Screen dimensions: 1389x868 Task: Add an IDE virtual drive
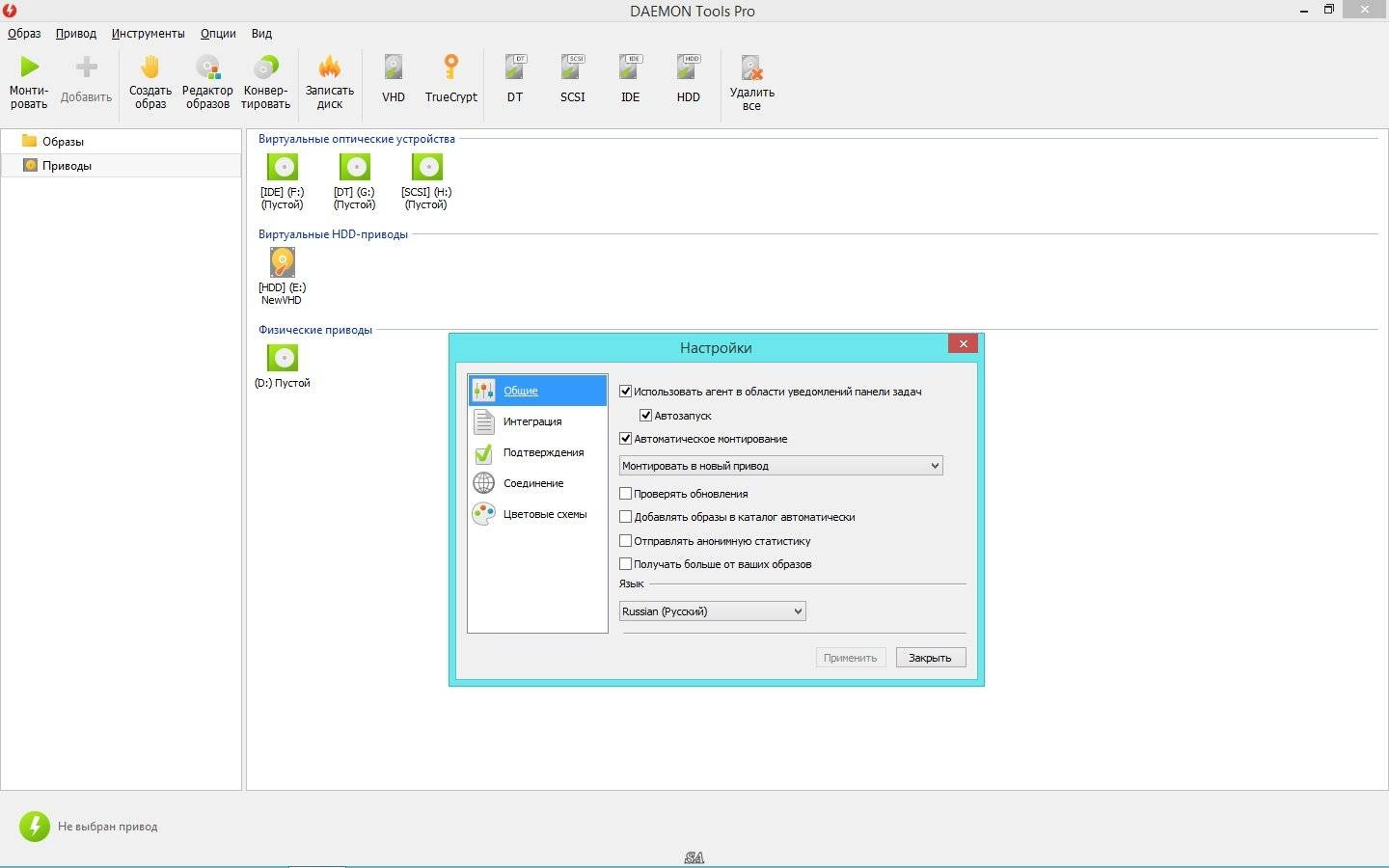pyautogui.click(x=631, y=79)
